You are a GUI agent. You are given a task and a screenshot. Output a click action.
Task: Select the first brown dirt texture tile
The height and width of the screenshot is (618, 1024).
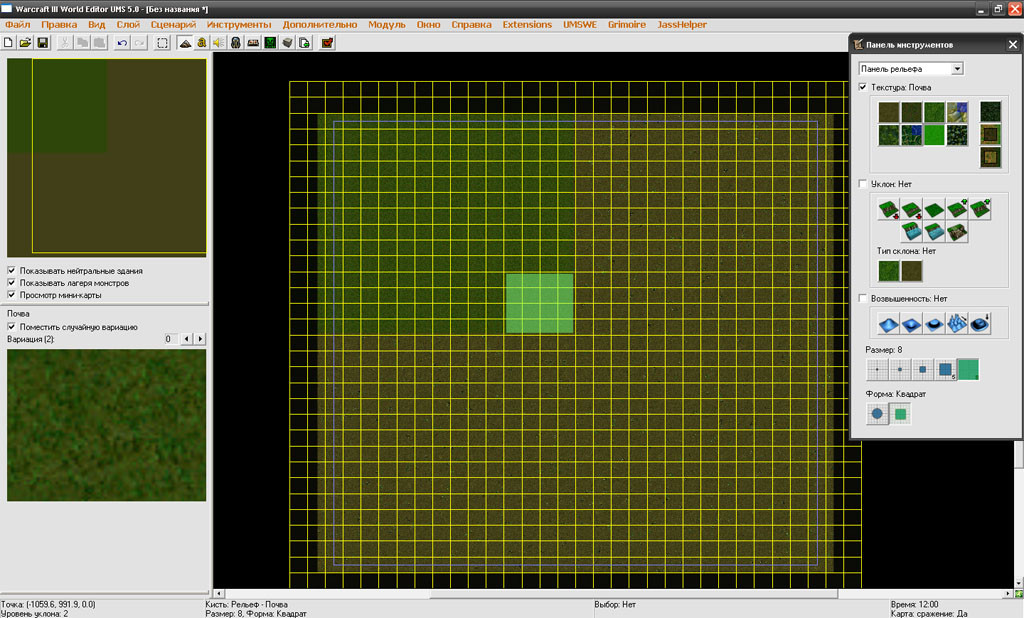[x=889, y=112]
